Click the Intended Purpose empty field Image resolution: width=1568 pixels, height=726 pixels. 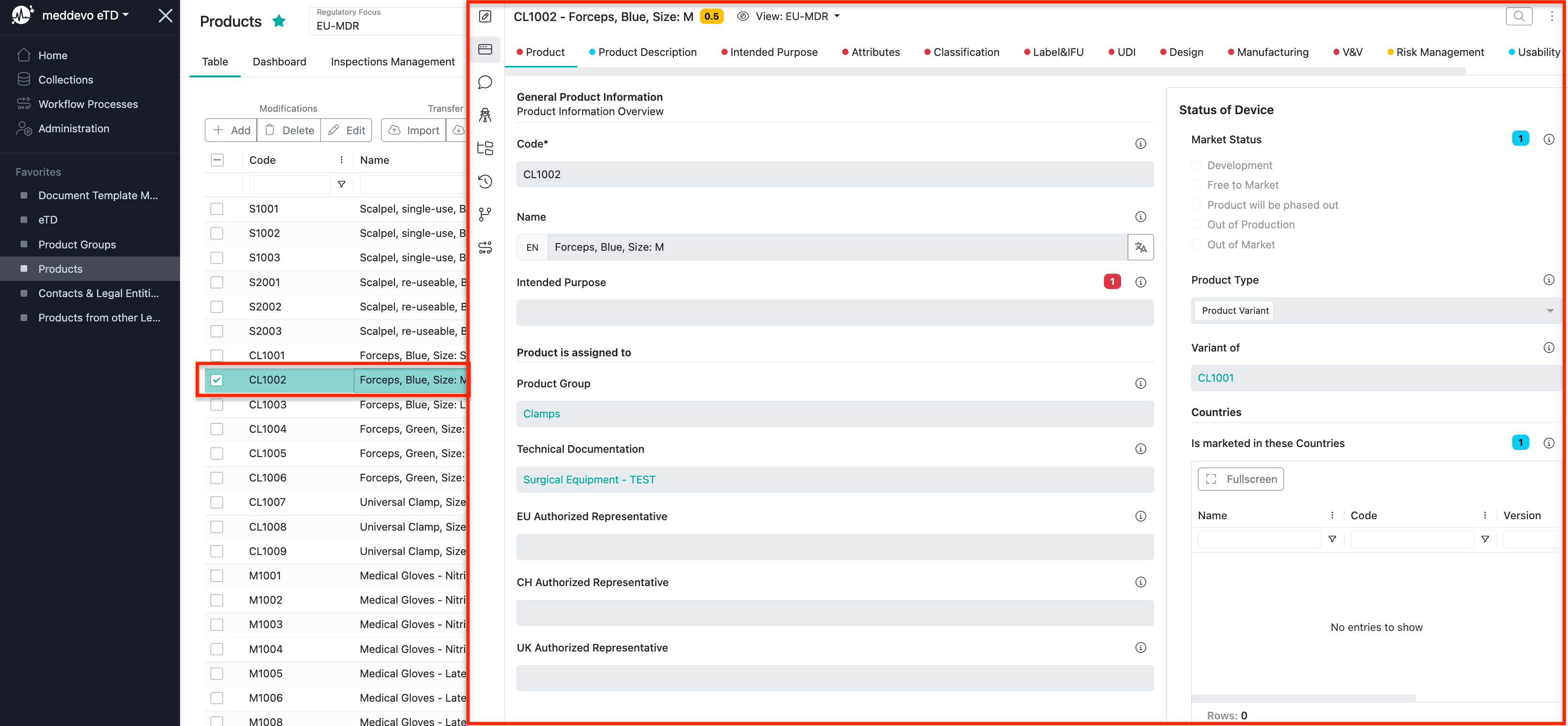pyautogui.click(x=835, y=313)
